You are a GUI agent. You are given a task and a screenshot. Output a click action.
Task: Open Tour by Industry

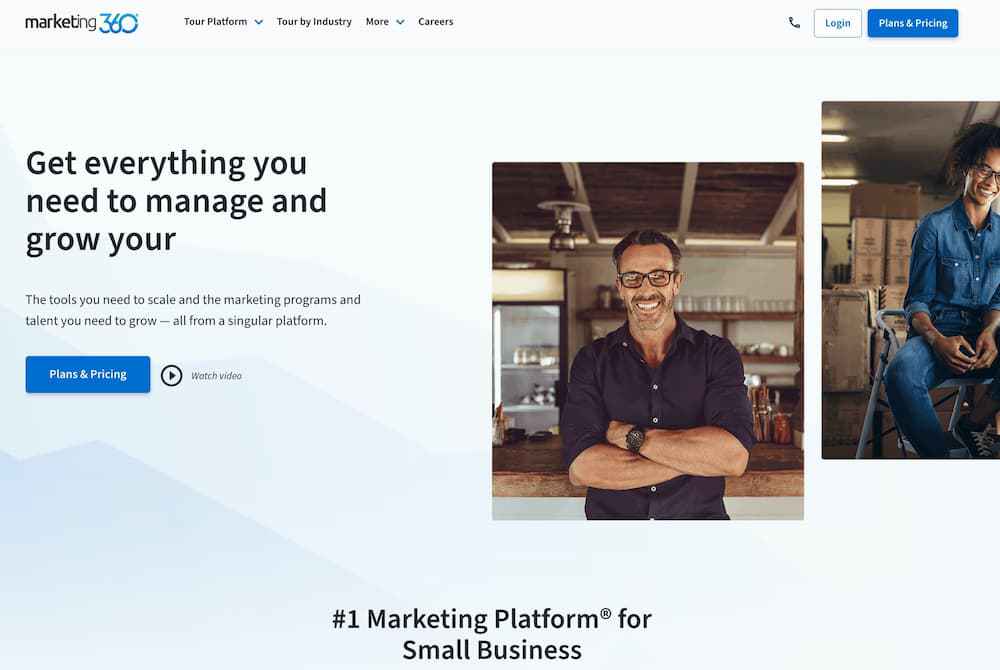tap(314, 22)
